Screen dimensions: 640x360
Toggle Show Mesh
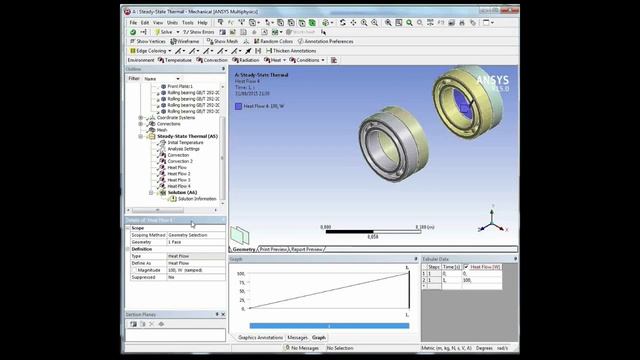tap(222, 41)
